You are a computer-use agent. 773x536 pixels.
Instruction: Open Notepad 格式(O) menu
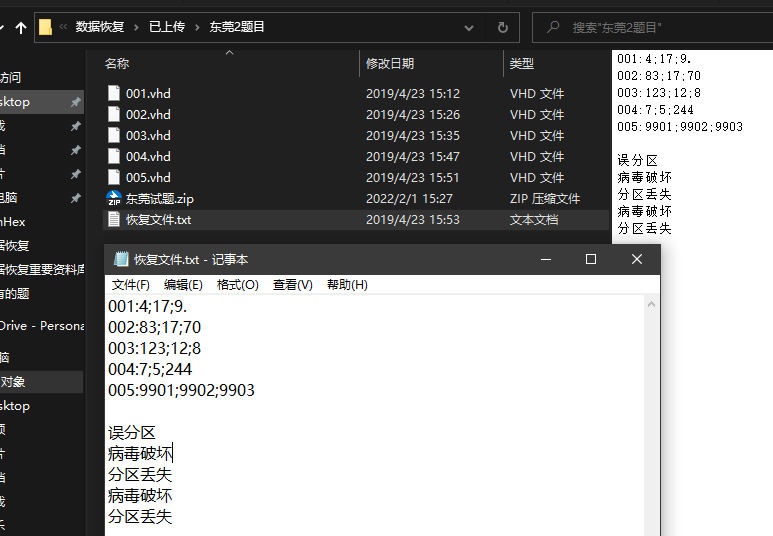pos(238,285)
